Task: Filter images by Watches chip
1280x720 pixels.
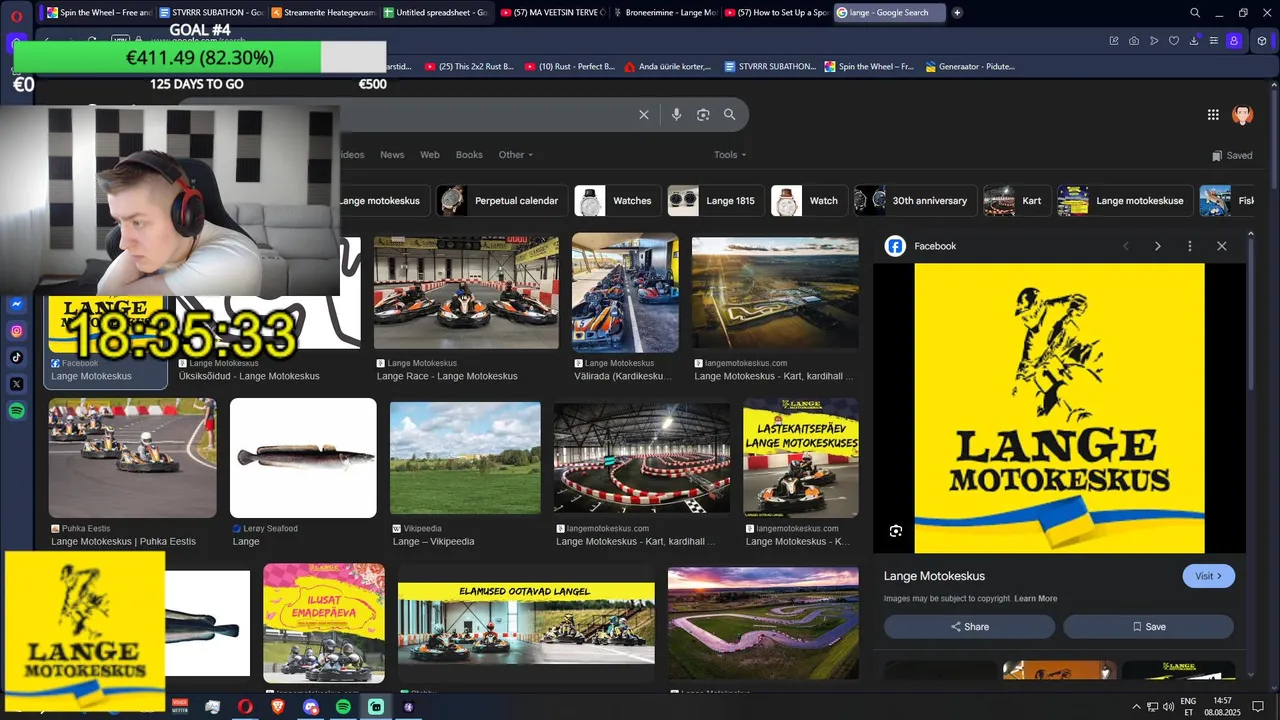Action: [x=617, y=200]
